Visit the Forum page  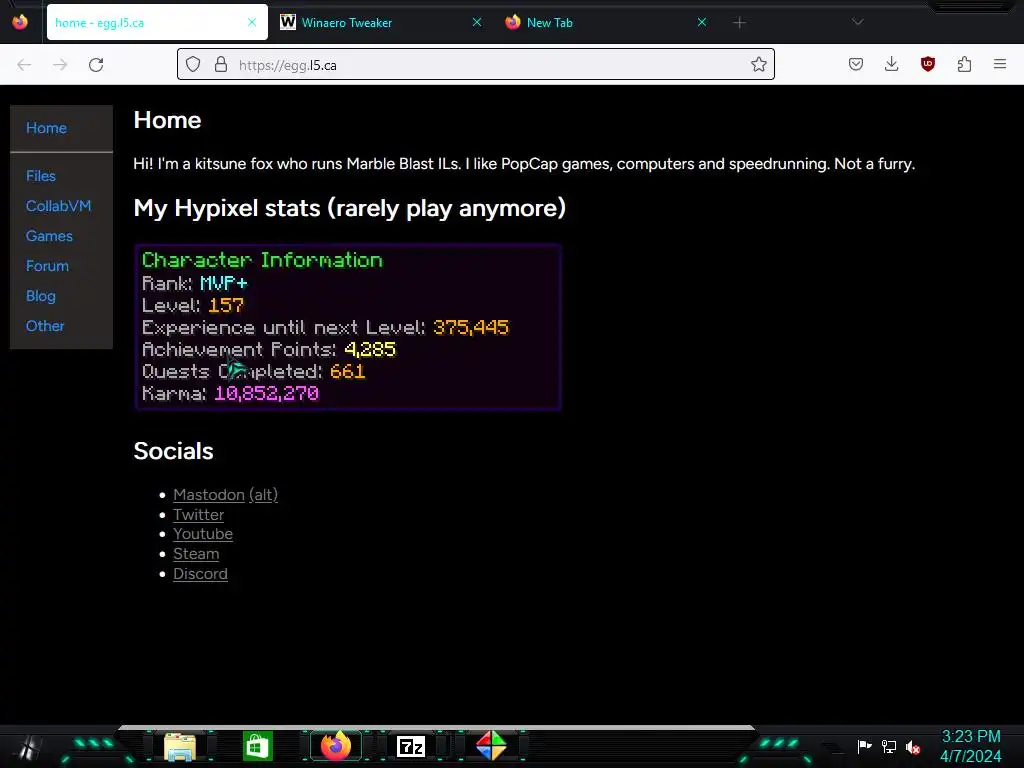47,266
